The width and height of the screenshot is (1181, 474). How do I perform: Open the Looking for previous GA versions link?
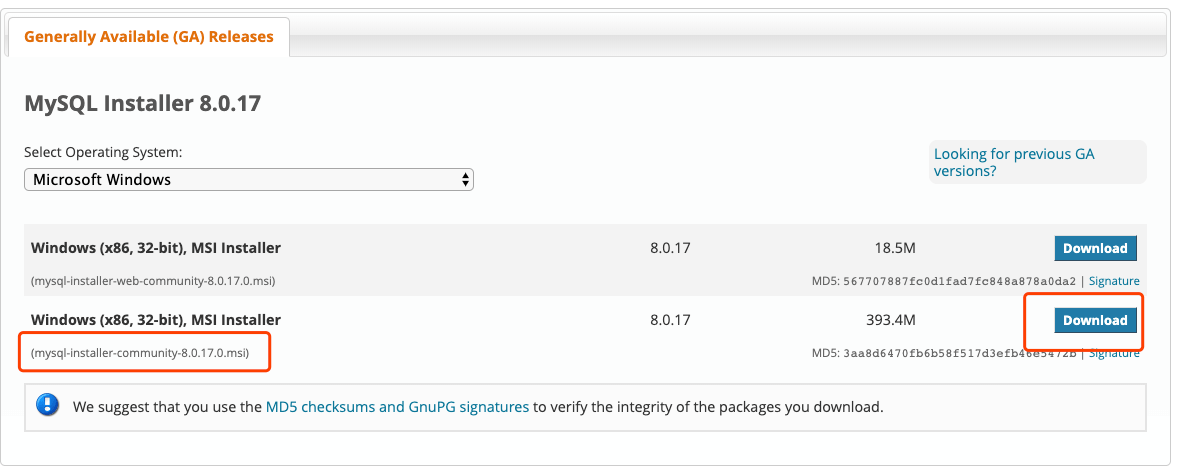click(x=1014, y=162)
